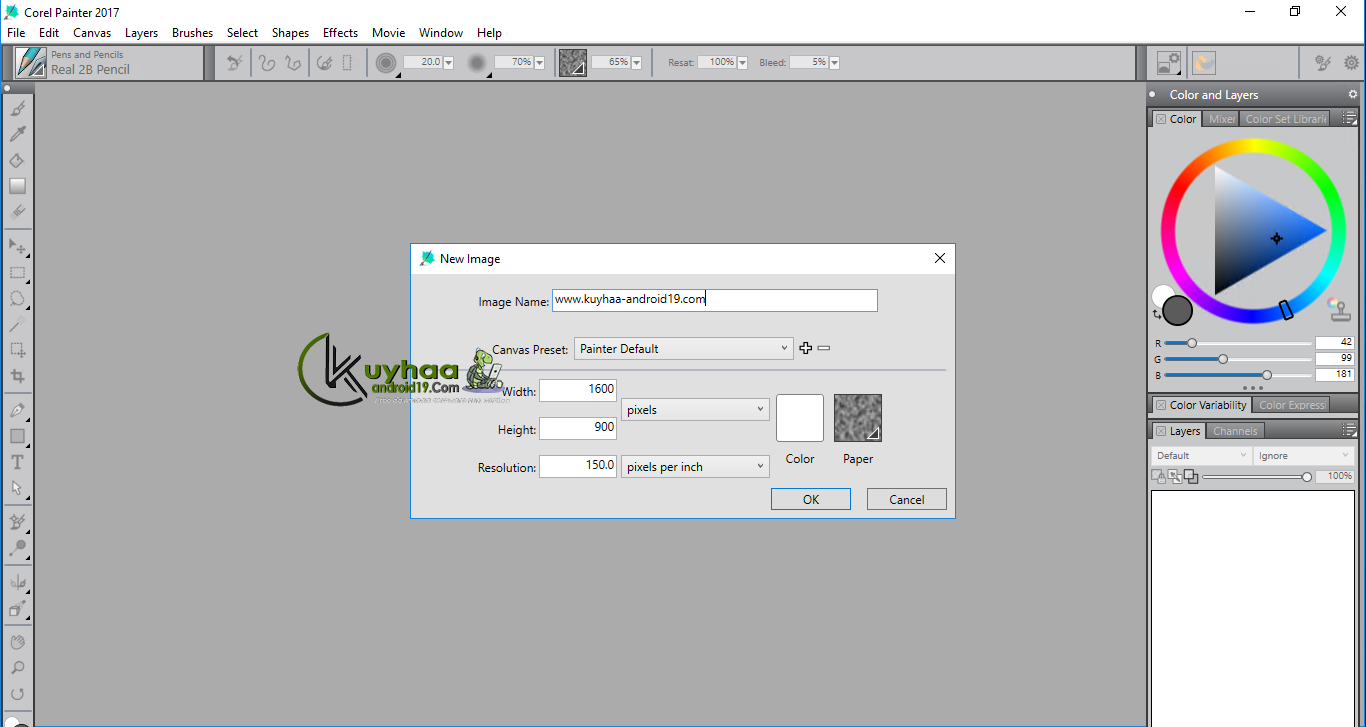Image resolution: width=1366 pixels, height=727 pixels.
Task: Open the Effects menu
Action: [340, 33]
